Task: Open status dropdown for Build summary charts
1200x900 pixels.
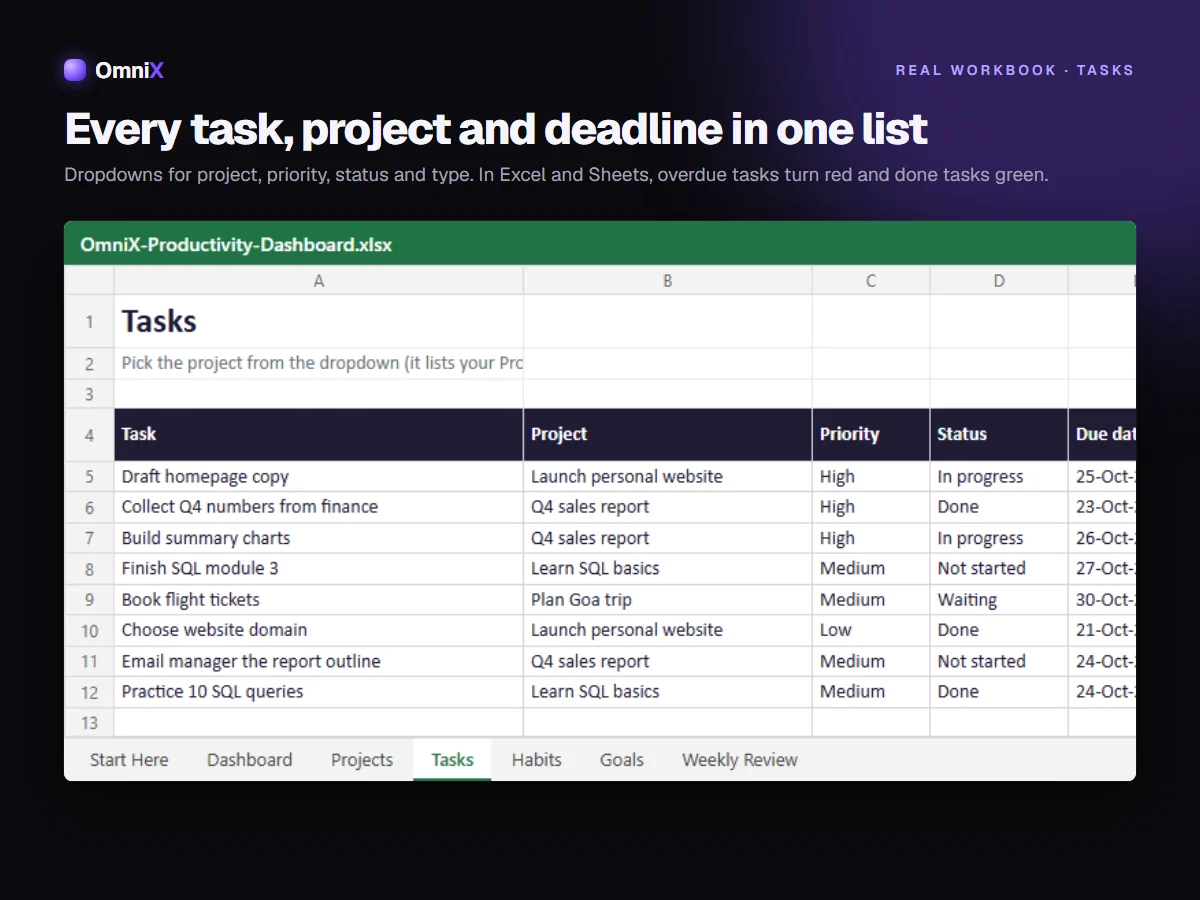Action: [999, 538]
